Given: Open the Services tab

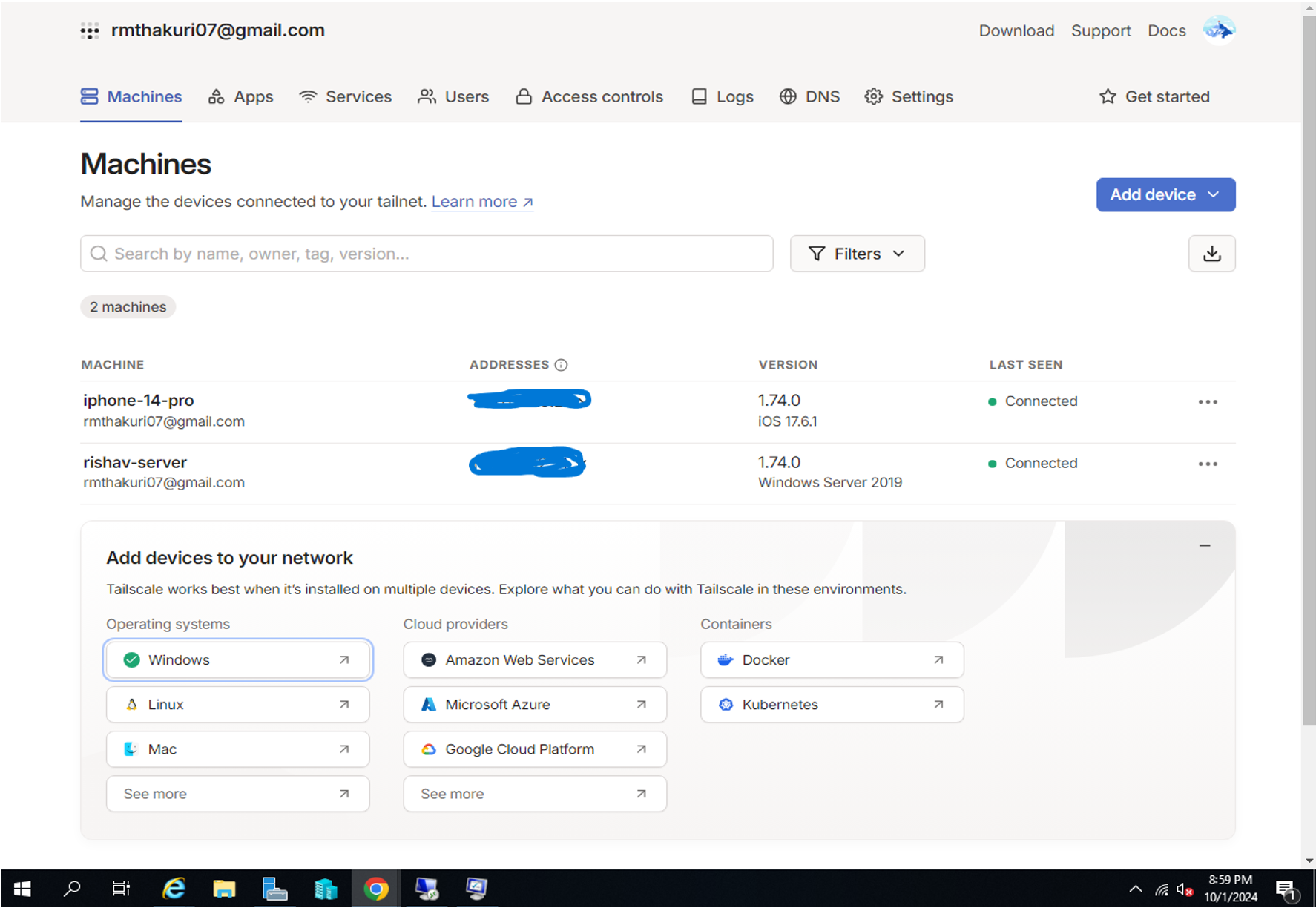Looking at the screenshot, I should point(345,96).
